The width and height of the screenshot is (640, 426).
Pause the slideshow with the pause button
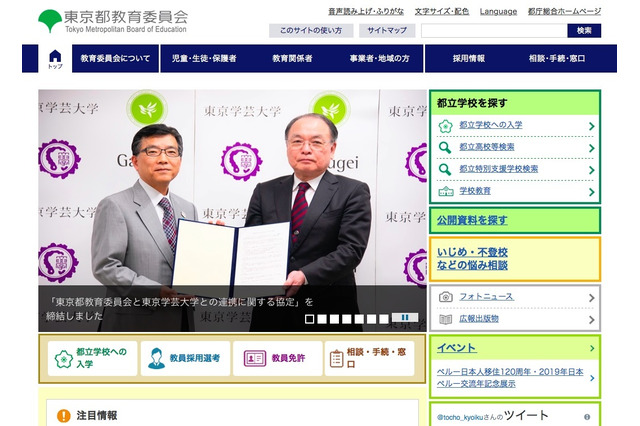405,317
